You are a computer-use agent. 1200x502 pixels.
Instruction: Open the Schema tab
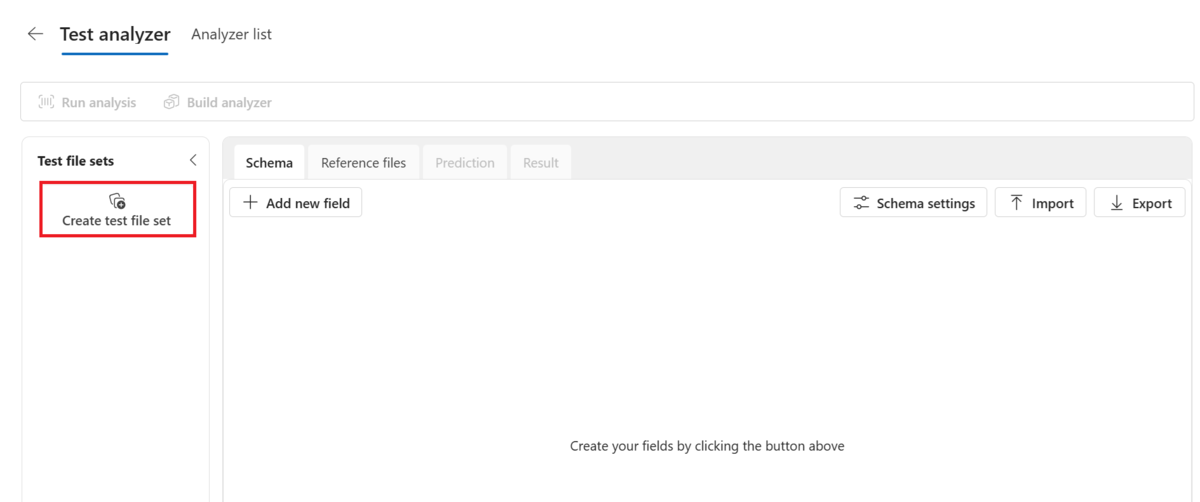(269, 163)
